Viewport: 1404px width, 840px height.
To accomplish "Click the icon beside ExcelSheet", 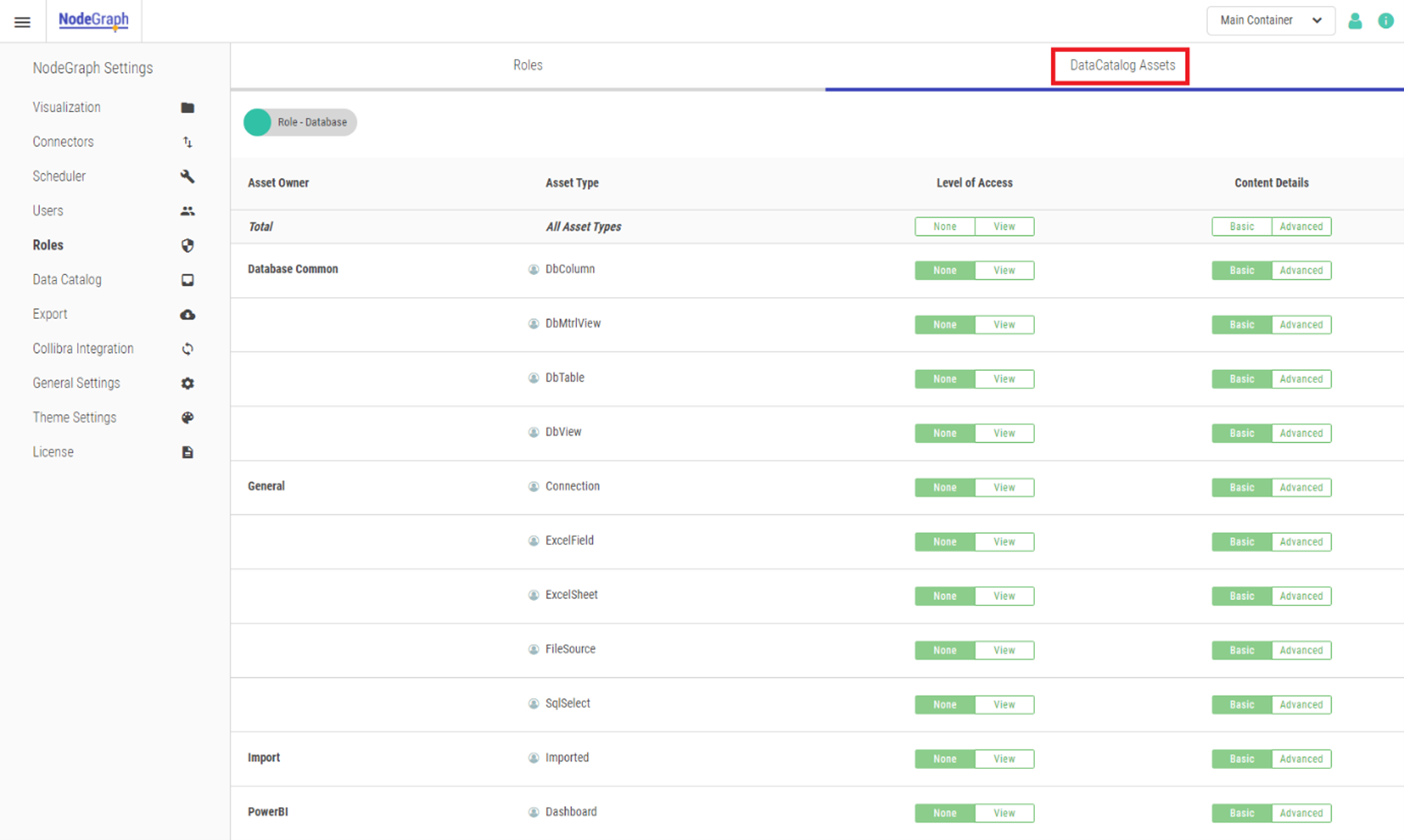I will 533,595.
